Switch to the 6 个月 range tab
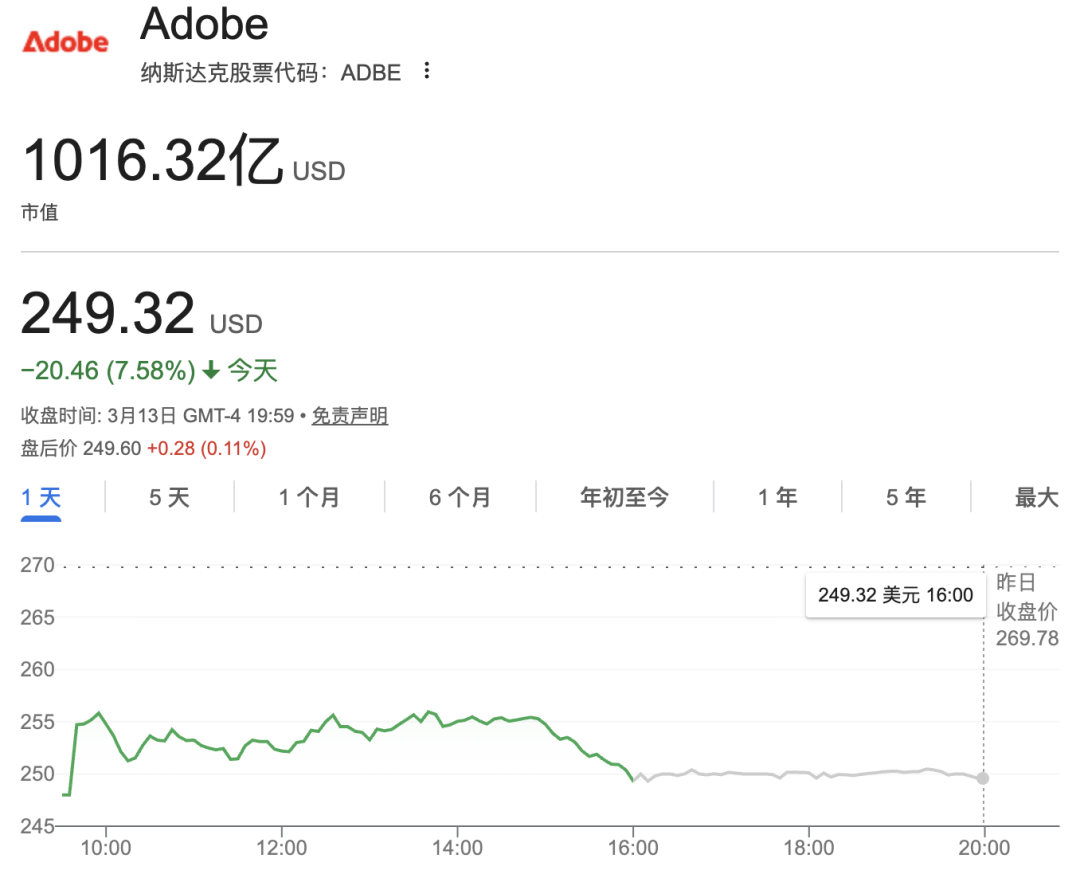The height and width of the screenshot is (878, 1080). (x=460, y=497)
